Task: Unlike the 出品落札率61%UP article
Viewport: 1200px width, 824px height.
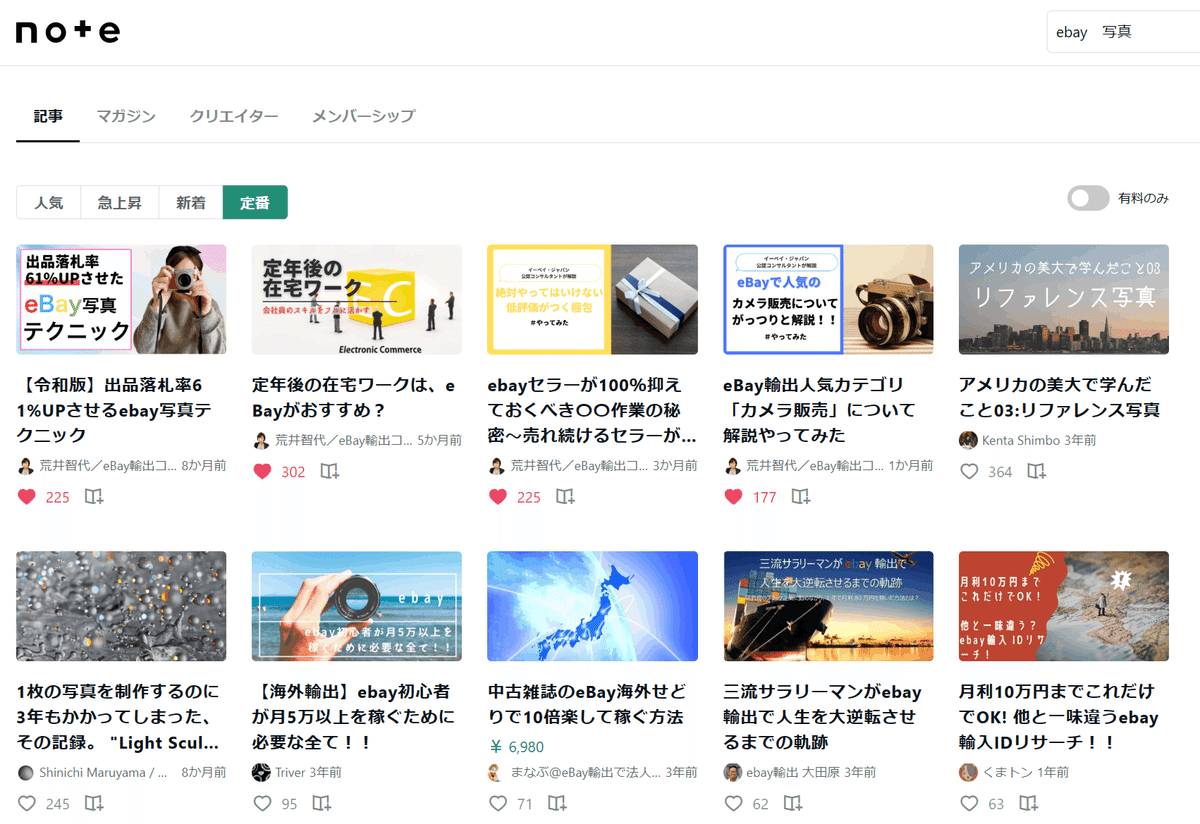Action: pyautogui.click(x=26, y=497)
